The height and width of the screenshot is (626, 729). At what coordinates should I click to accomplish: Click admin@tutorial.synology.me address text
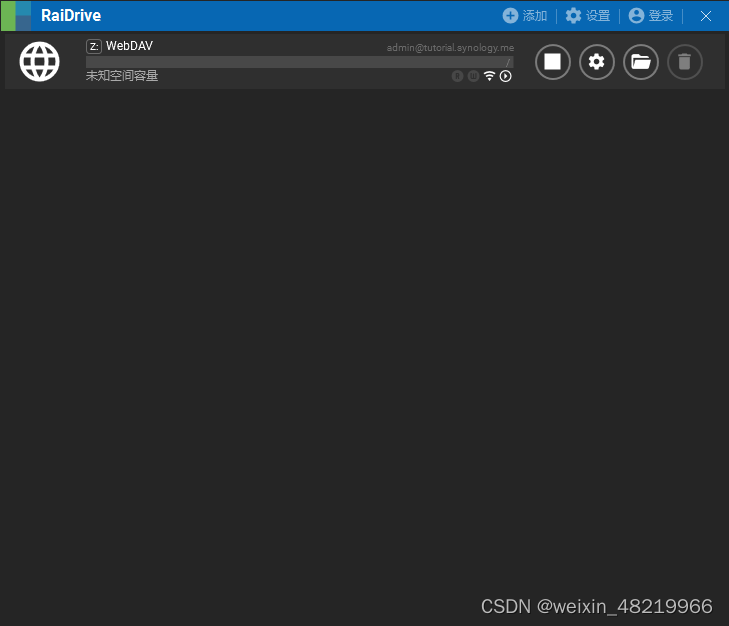(450, 47)
